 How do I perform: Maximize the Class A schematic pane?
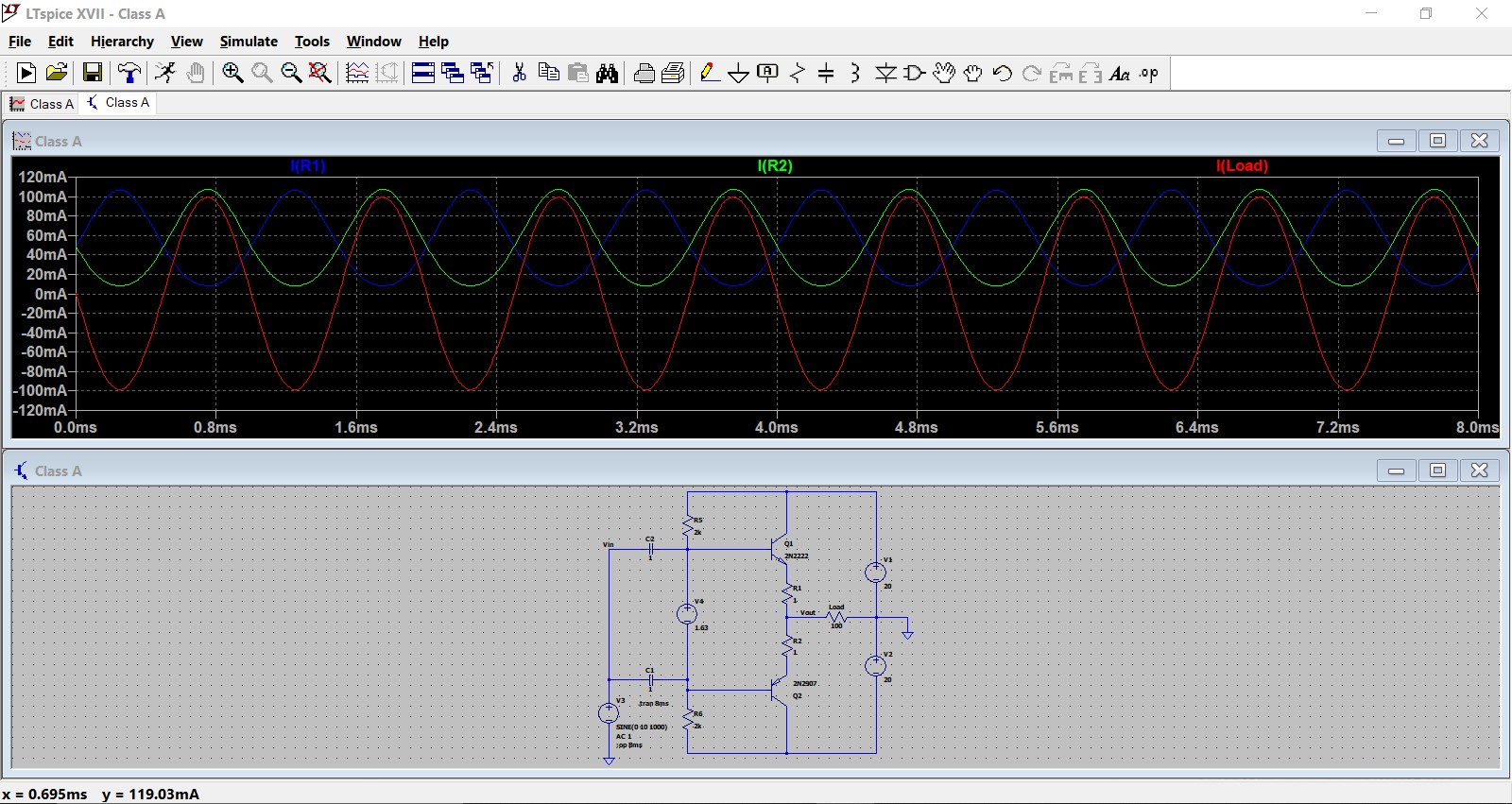point(1437,470)
